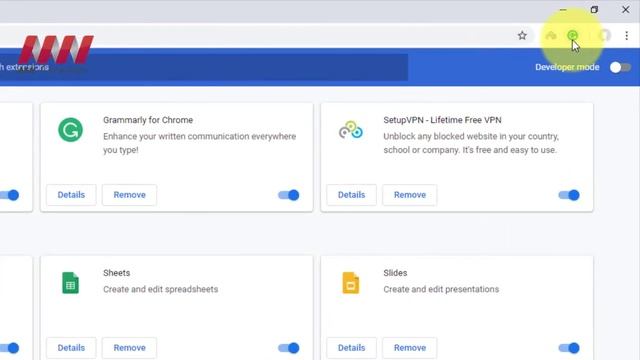View Details for Slides

(351, 348)
